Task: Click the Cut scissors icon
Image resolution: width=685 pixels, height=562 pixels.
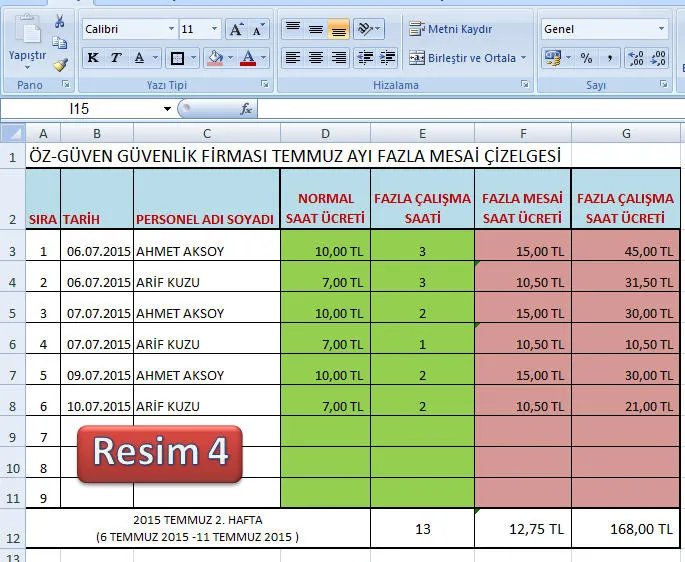Action: [x=59, y=22]
